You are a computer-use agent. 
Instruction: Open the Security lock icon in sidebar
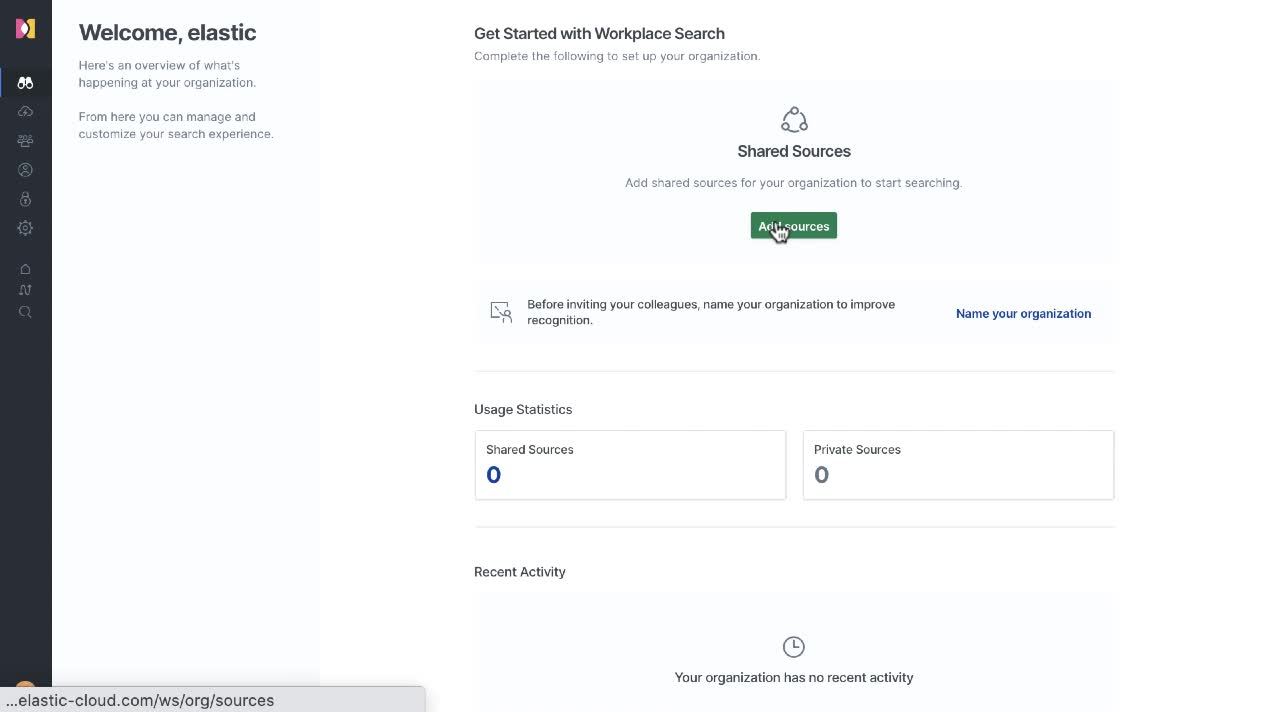tap(25, 199)
